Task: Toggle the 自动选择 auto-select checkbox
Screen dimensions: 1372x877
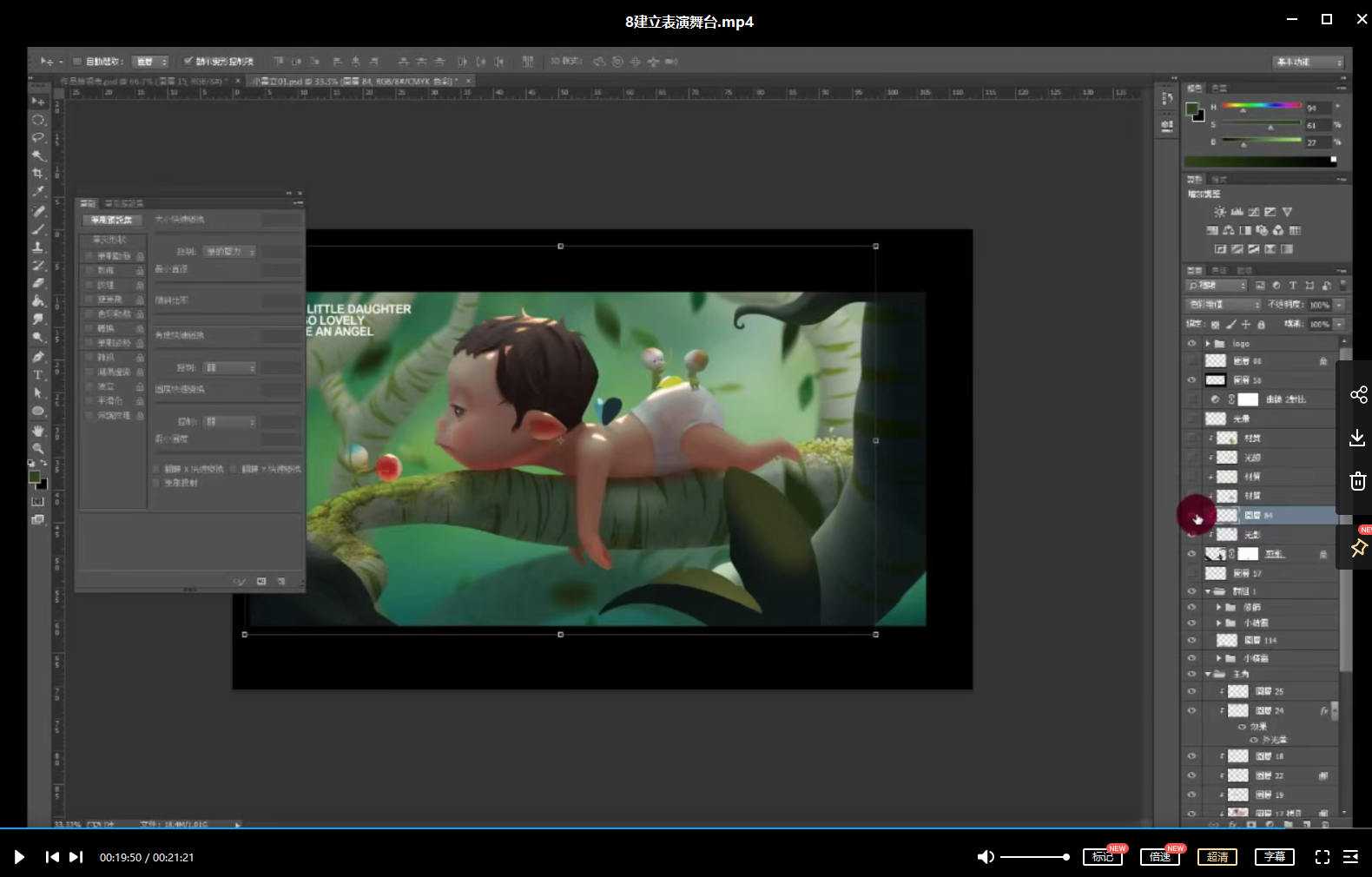Action: coord(77,62)
